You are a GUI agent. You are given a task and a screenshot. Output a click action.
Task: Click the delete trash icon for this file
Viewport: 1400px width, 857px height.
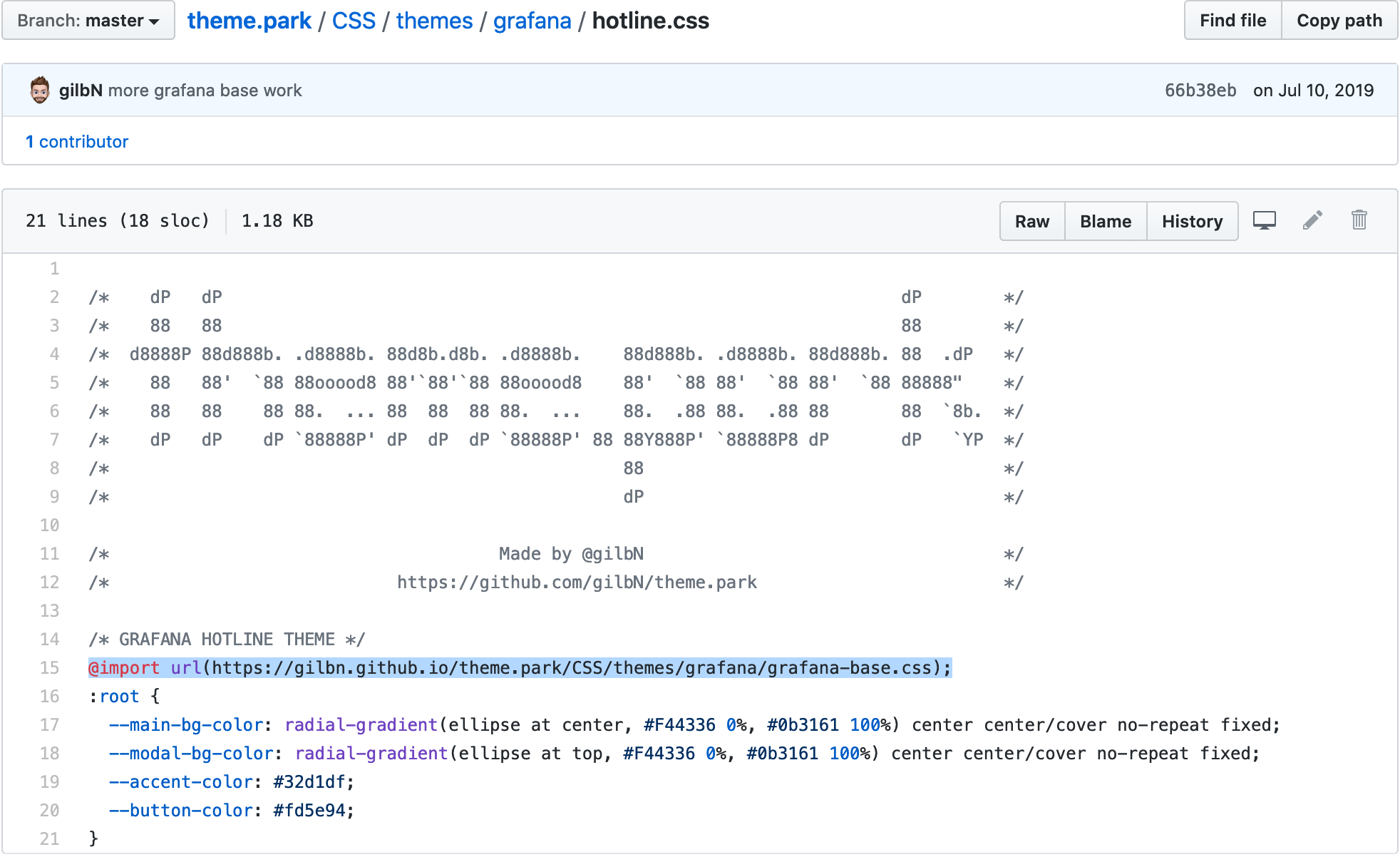point(1358,221)
